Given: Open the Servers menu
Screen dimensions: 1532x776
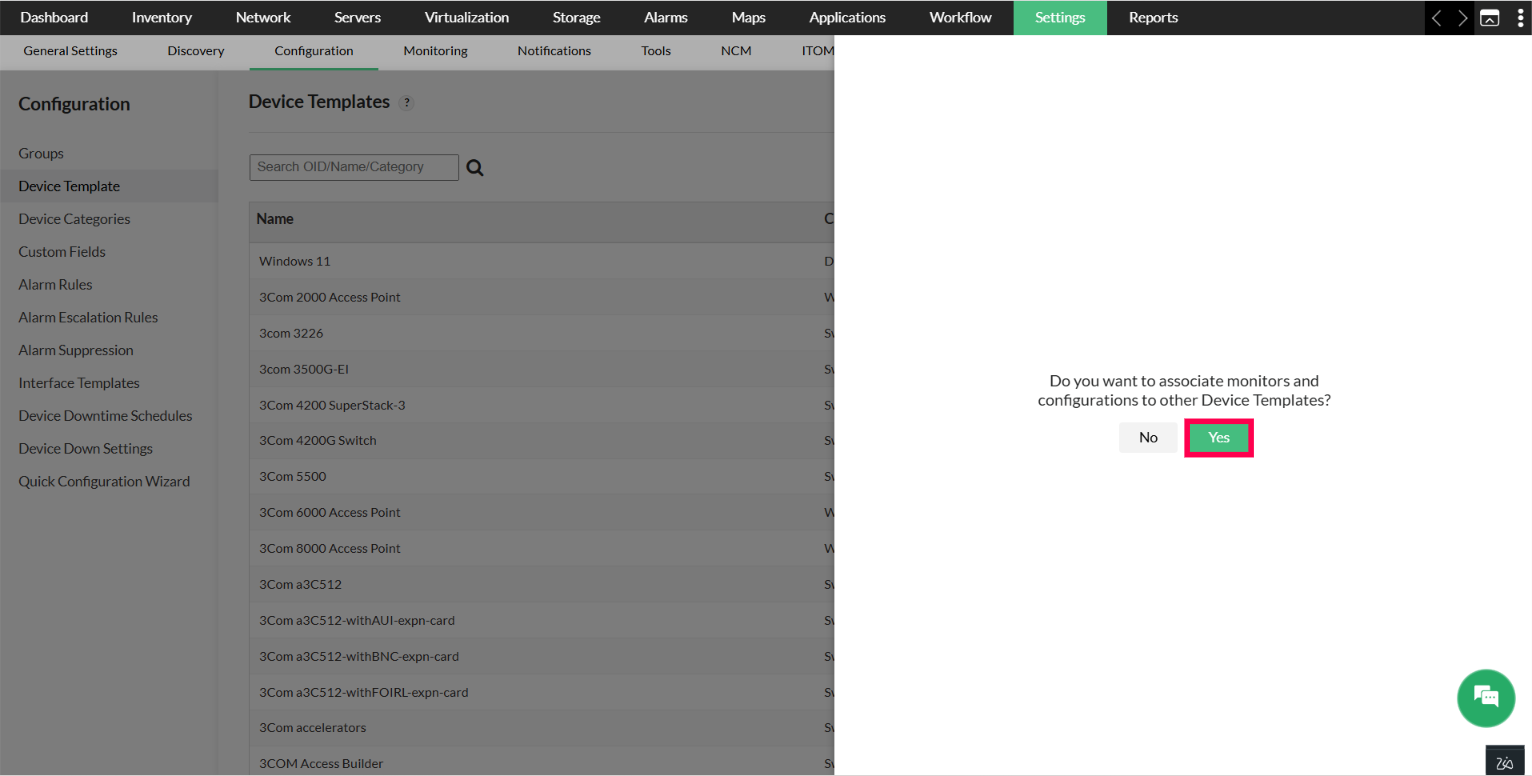Looking at the screenshot, I should [357, 17].
